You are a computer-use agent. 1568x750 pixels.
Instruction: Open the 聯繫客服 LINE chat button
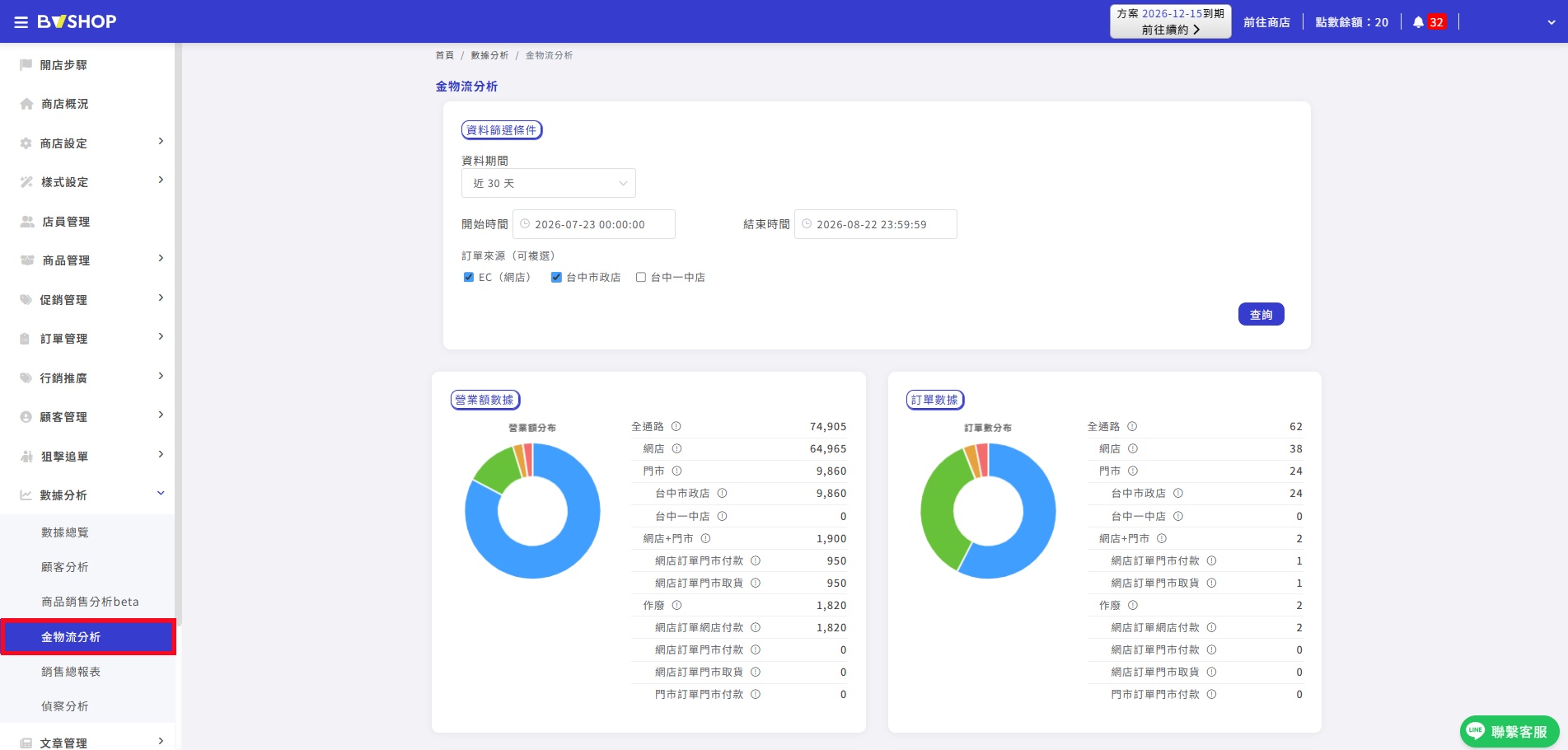(1509, 731)
